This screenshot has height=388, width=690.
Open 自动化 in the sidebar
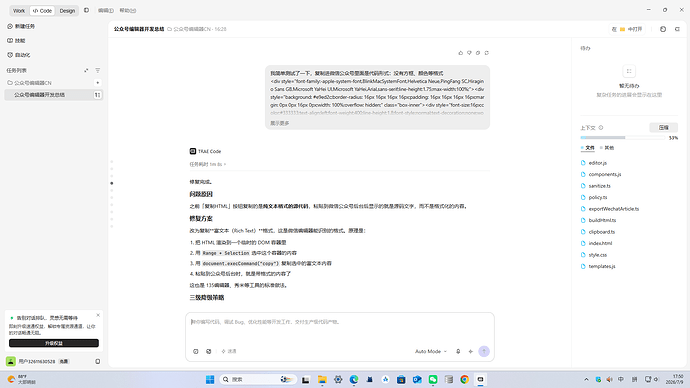tap(19, 55)
